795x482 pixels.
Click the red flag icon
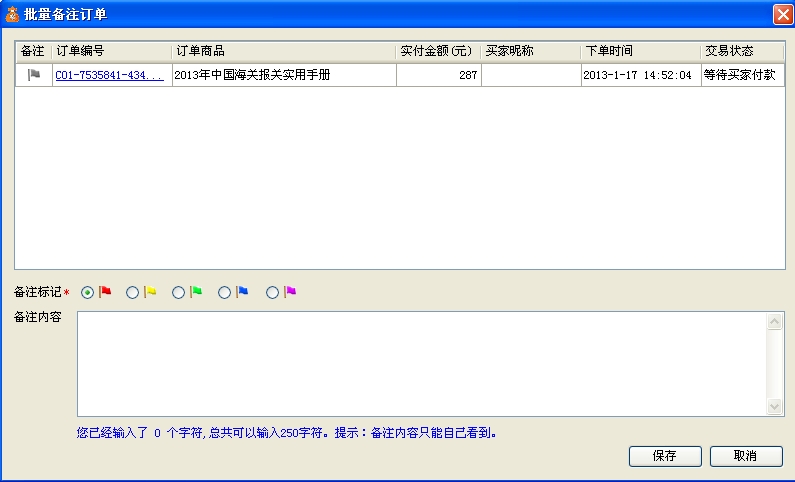click(105, 291)
